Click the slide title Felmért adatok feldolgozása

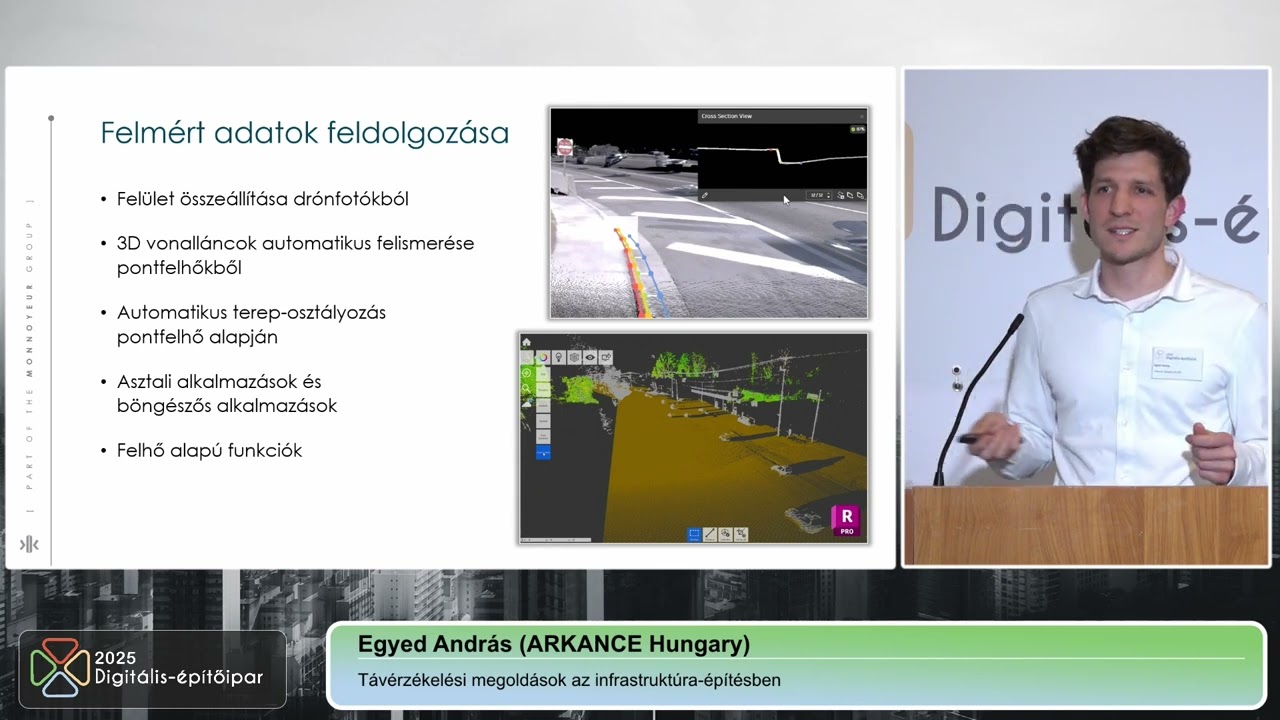click(x=305, y=133)
